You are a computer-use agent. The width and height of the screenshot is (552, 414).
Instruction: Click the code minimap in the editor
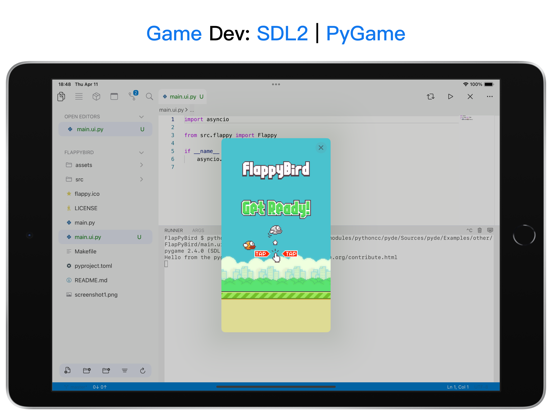point(466,118)
